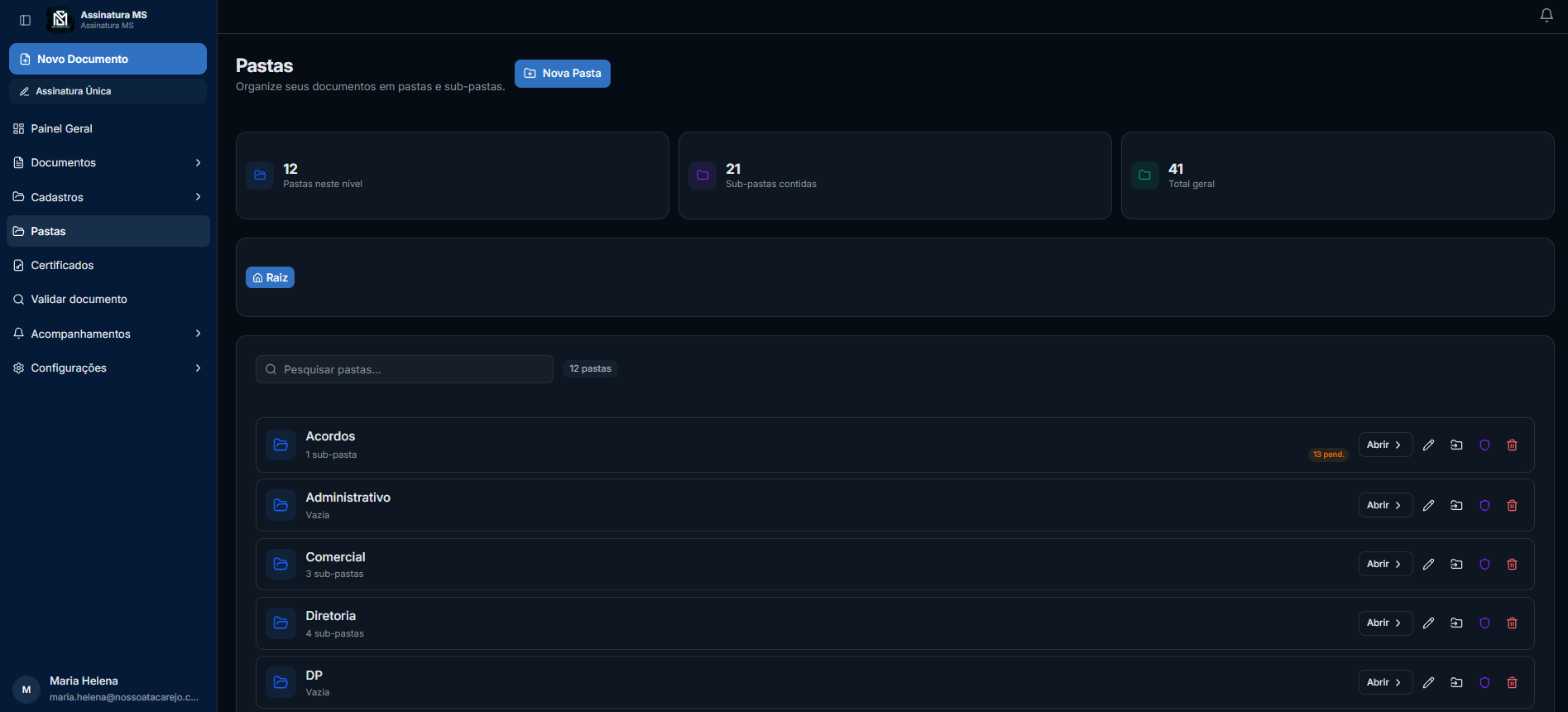This screenshot has height=712, width=1568.
Task: Click the Novo Documento button
Action: click(108, 59)
